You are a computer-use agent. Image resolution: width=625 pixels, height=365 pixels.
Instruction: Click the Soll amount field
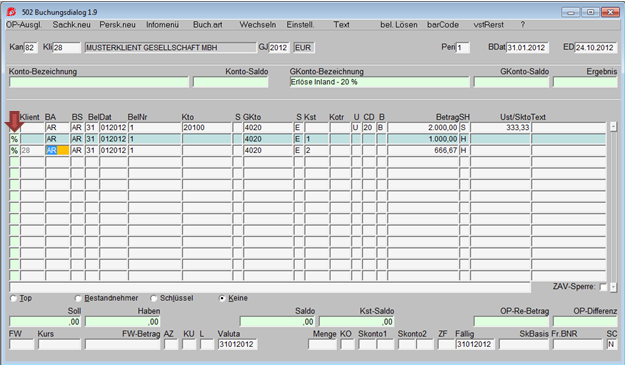(x=45, y=322)
